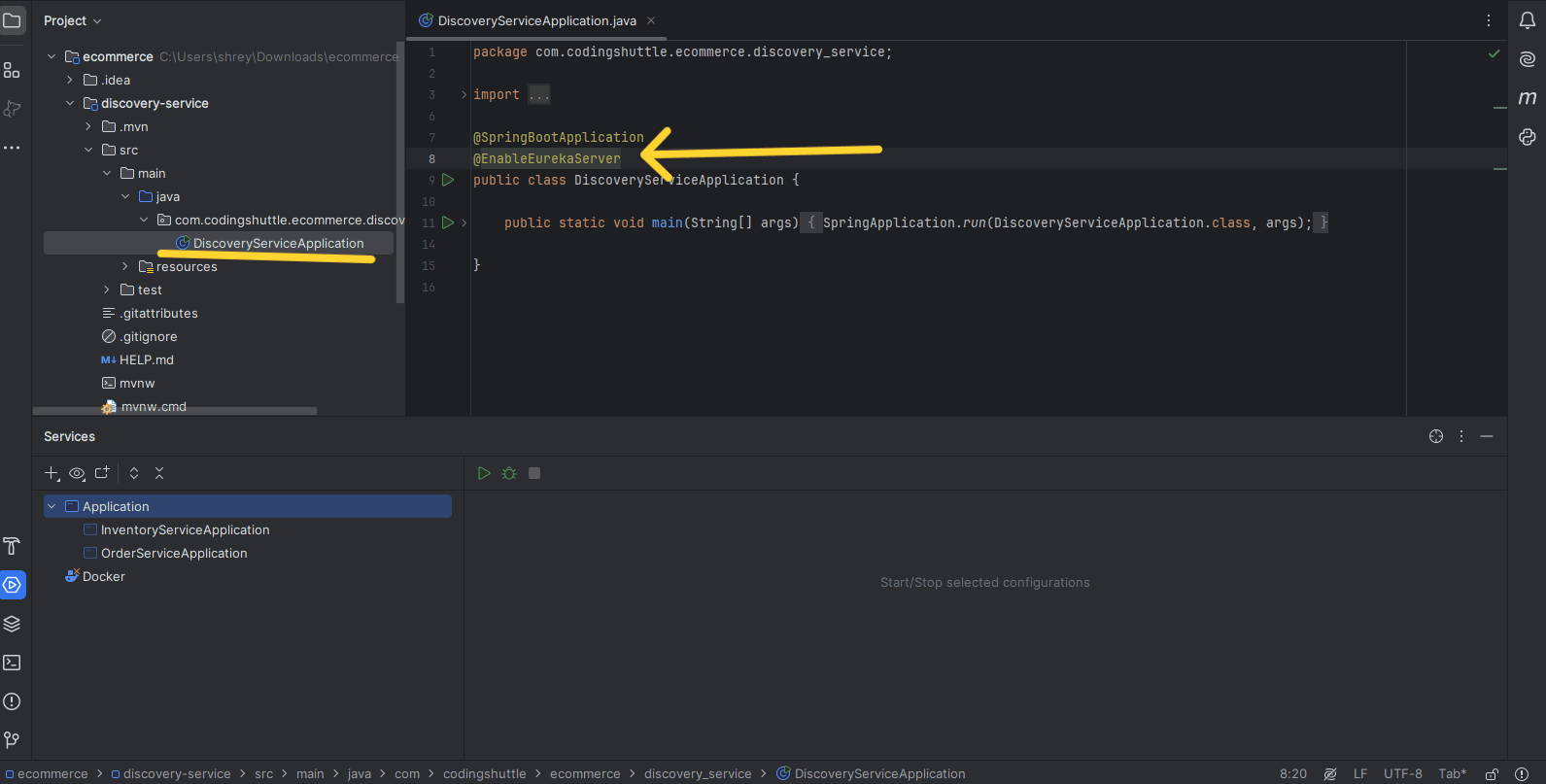Collapse the ecommerce root folder

52,56
